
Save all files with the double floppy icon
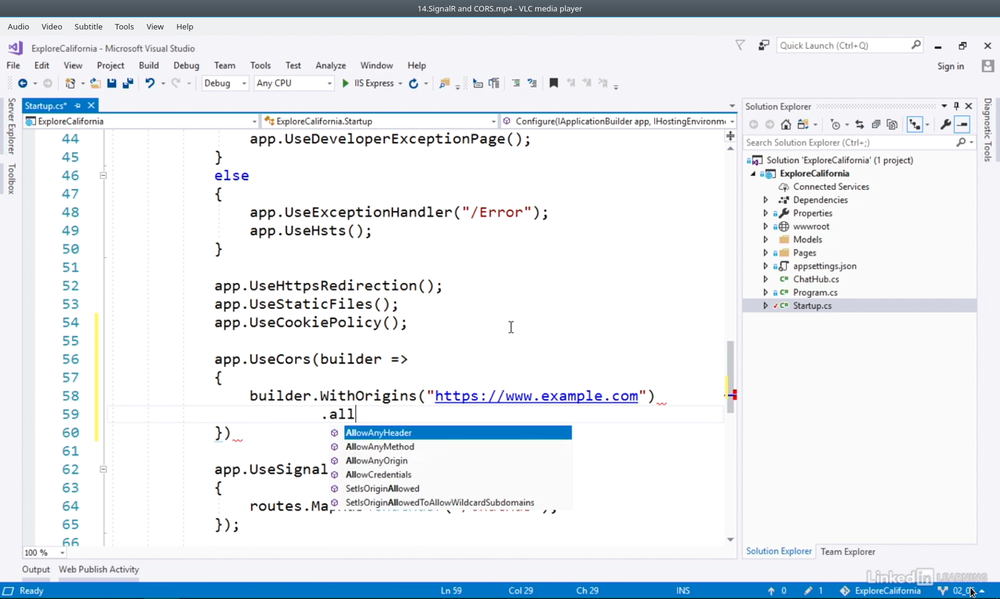tap(128, 84)
